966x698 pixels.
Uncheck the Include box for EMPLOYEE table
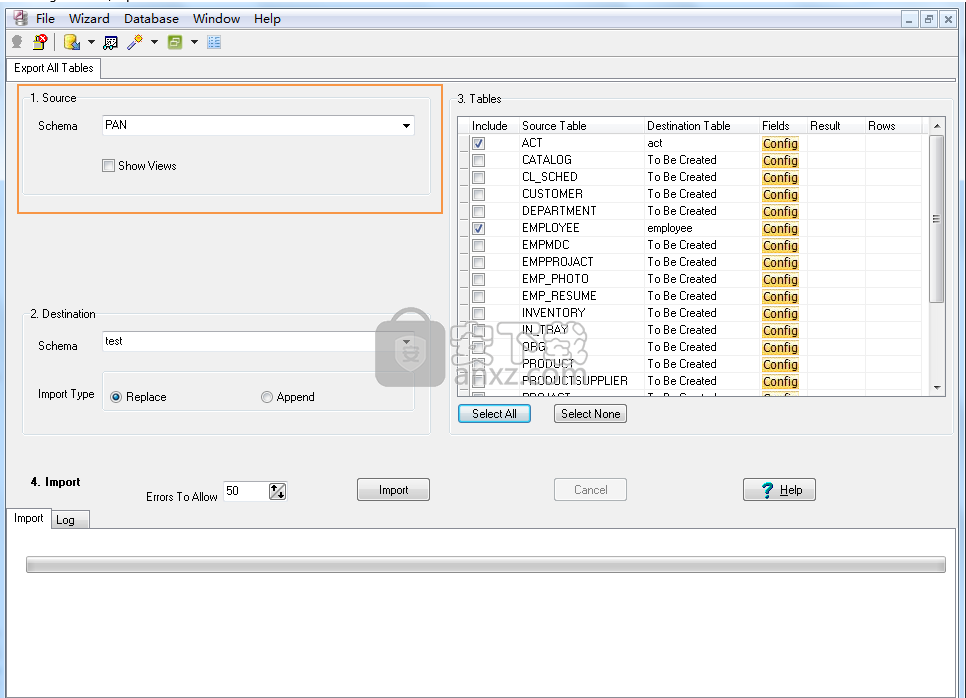click(x=478, y=228)
